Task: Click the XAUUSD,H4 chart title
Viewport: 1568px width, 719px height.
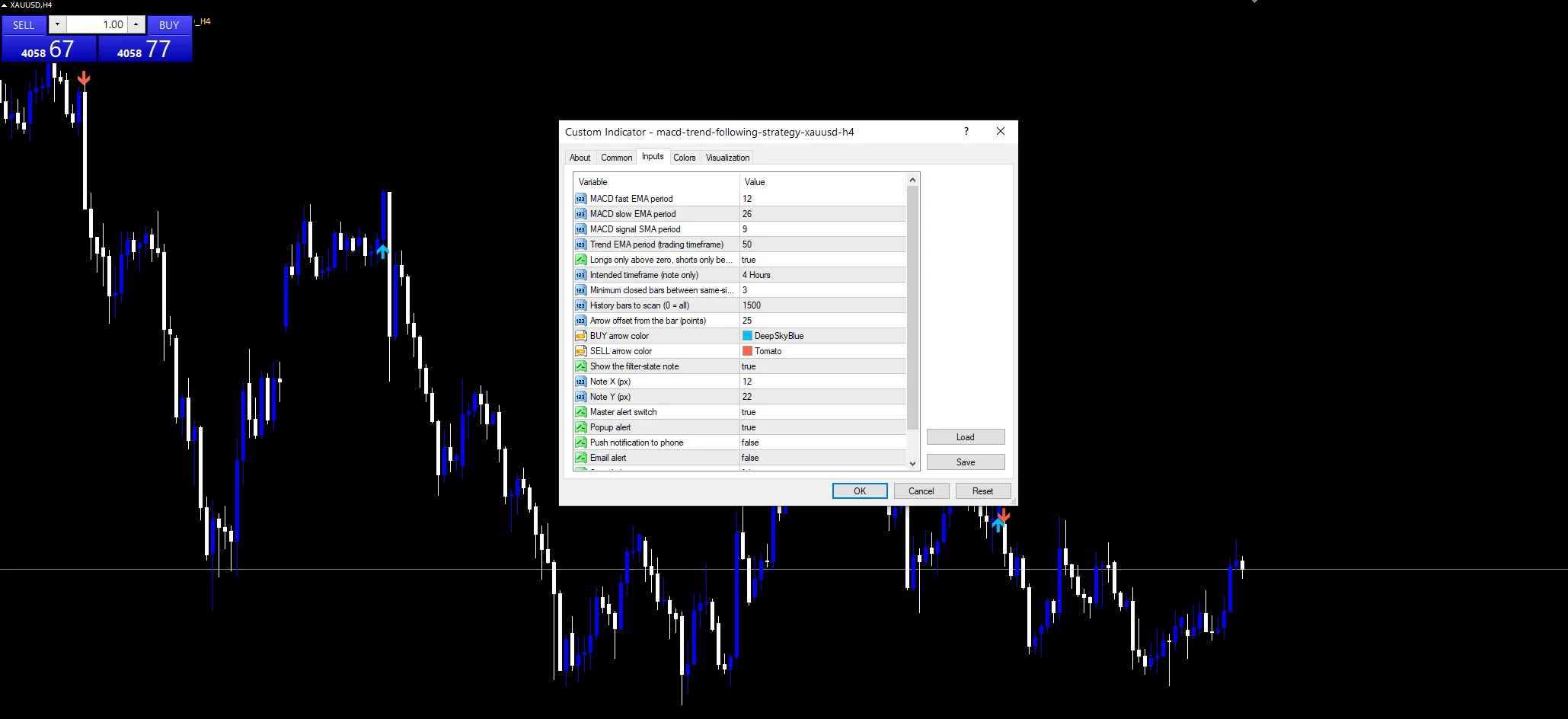Action: coord(30,5)
